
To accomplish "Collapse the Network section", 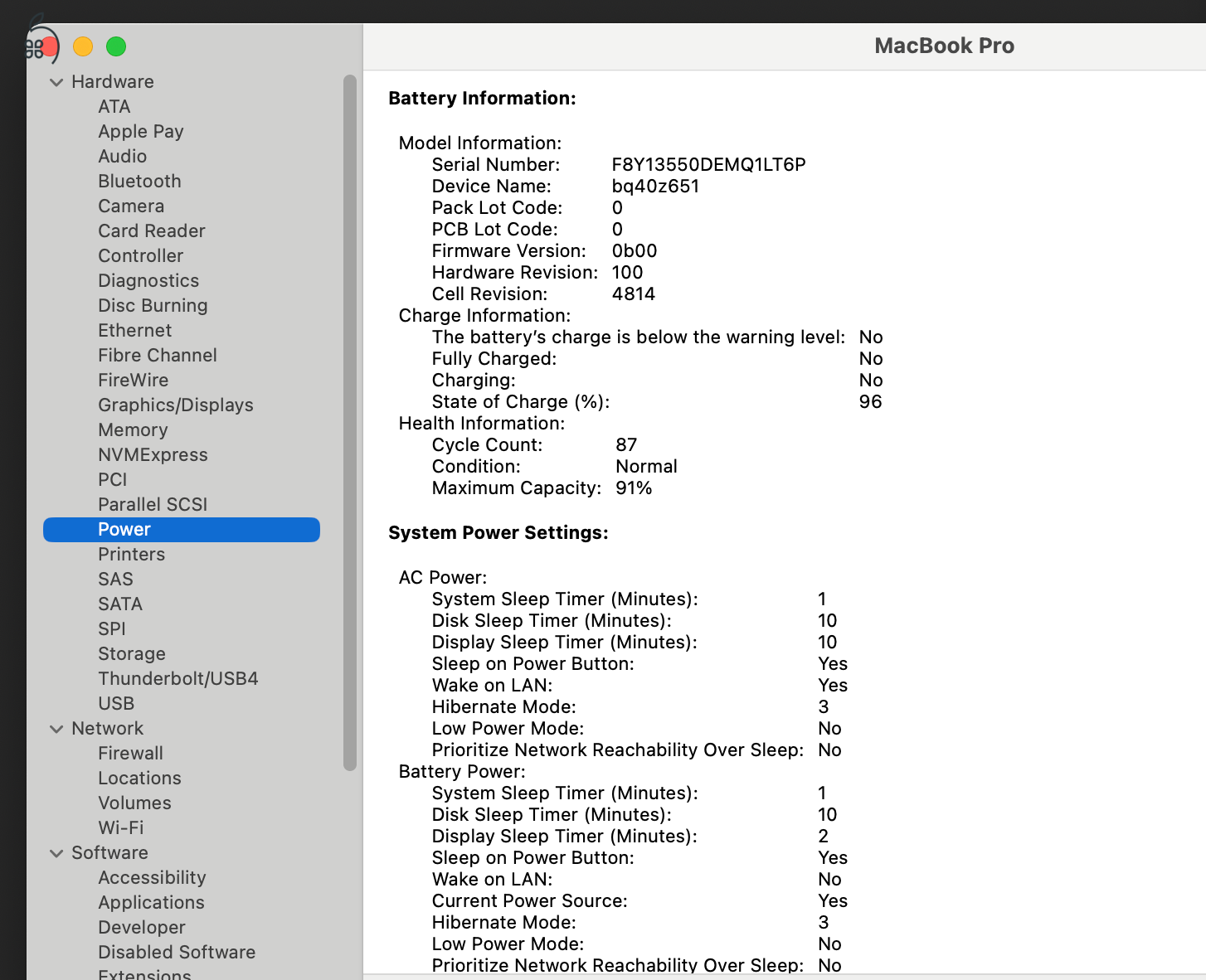I will (56, 729).
